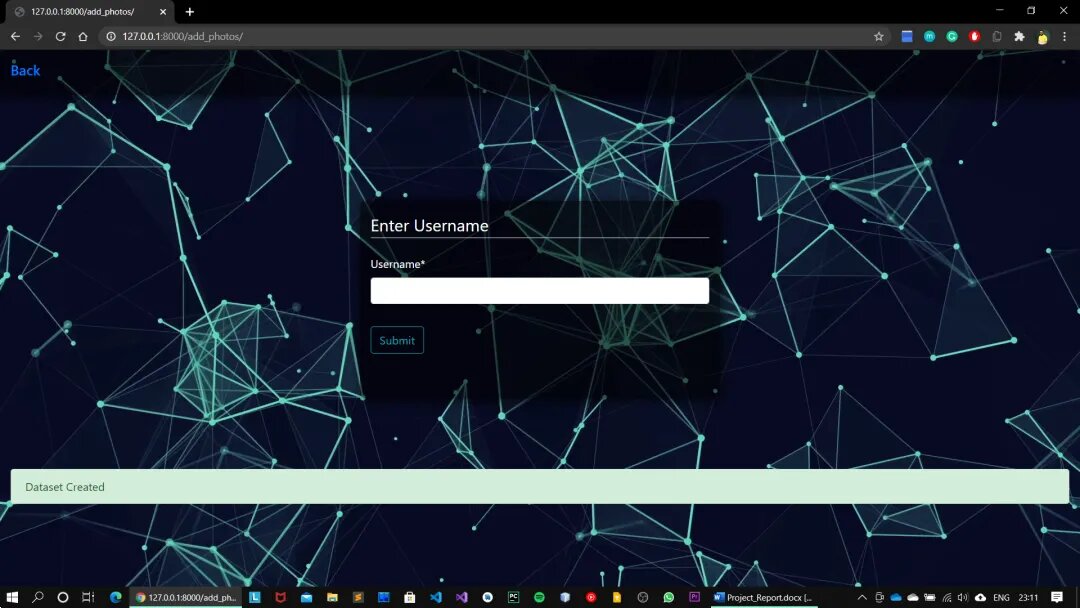Close the add_photos browser tab
The height and width of the screenshot is (608, 1080).
click(163, 12)
